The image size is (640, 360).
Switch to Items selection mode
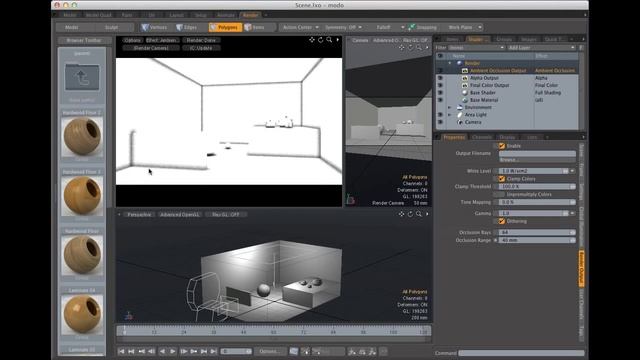pyautogui.click(x=255, y=27)
